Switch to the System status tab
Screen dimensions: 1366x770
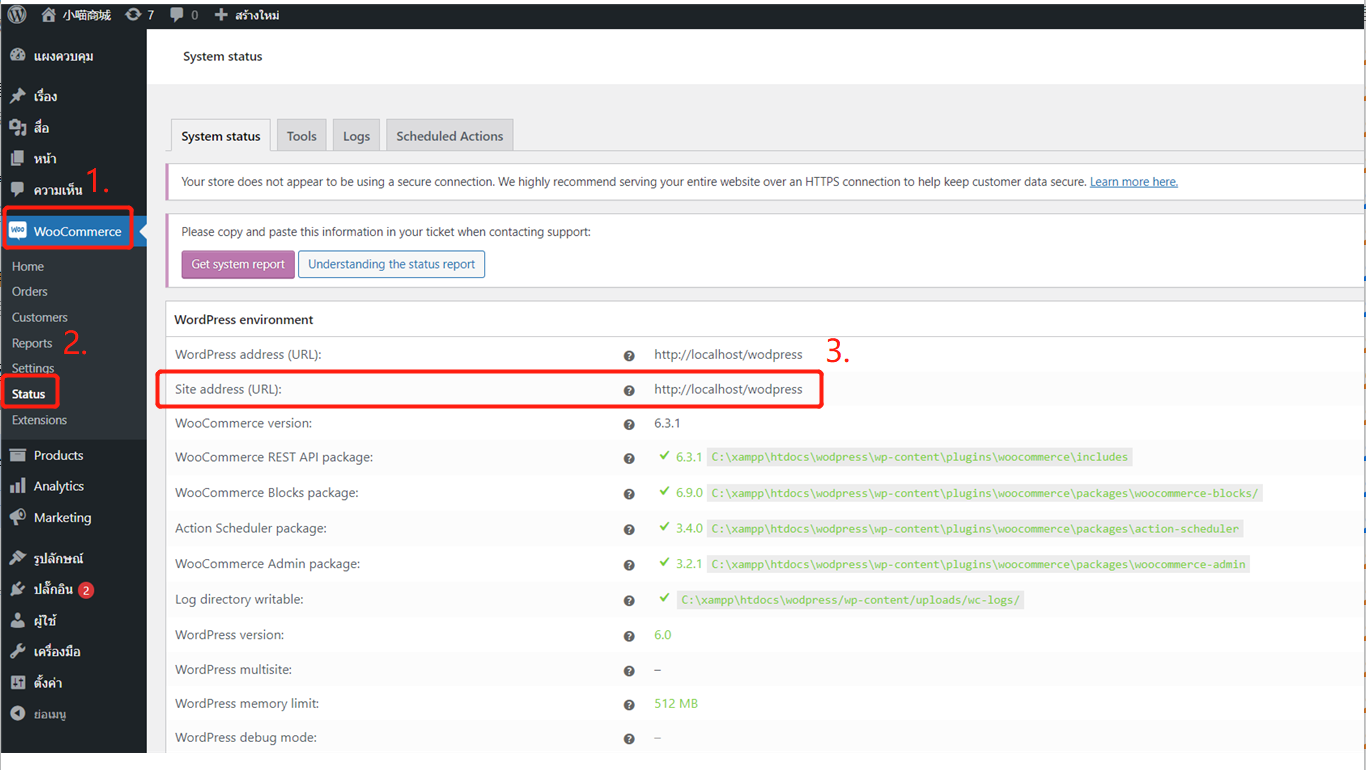pos(221,136)
